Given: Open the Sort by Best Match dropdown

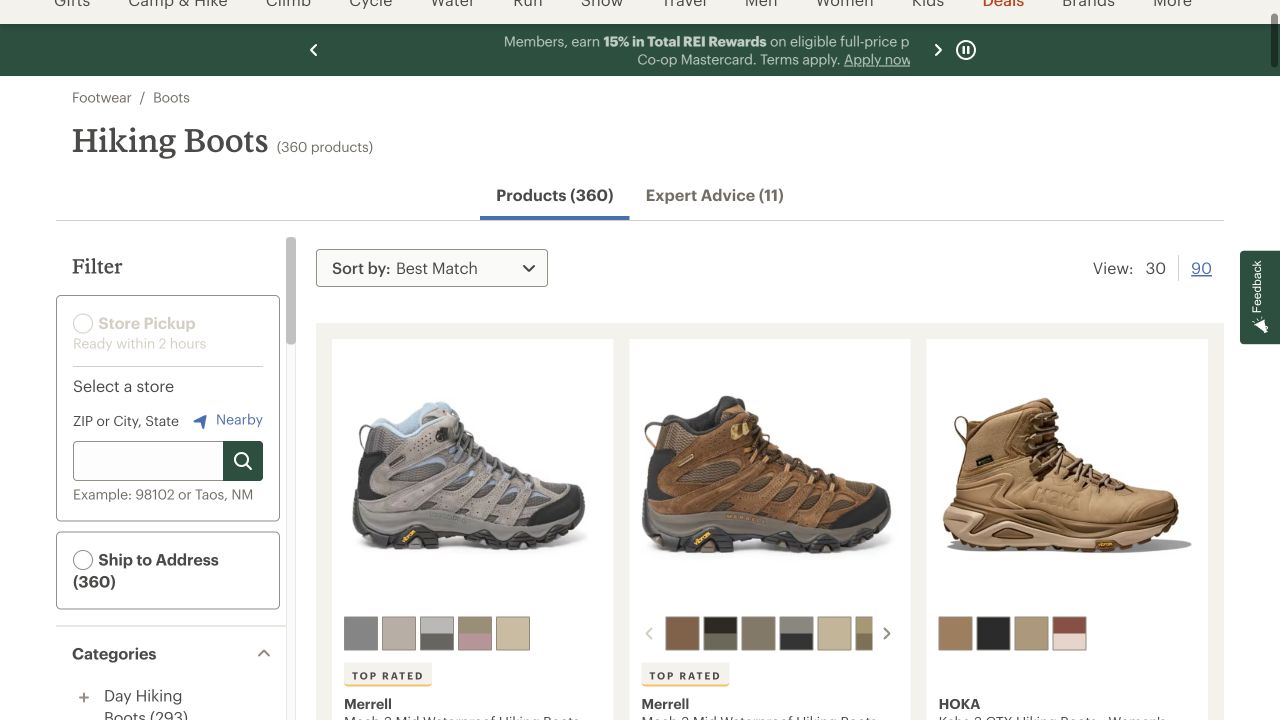Looking at the screenshot, I should pyautogui.click(x=432, y=268).
